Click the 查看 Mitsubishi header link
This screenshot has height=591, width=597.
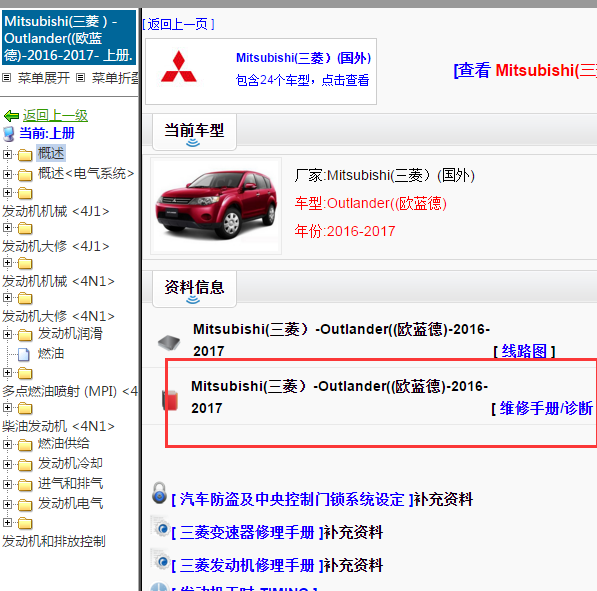(525, 70)
